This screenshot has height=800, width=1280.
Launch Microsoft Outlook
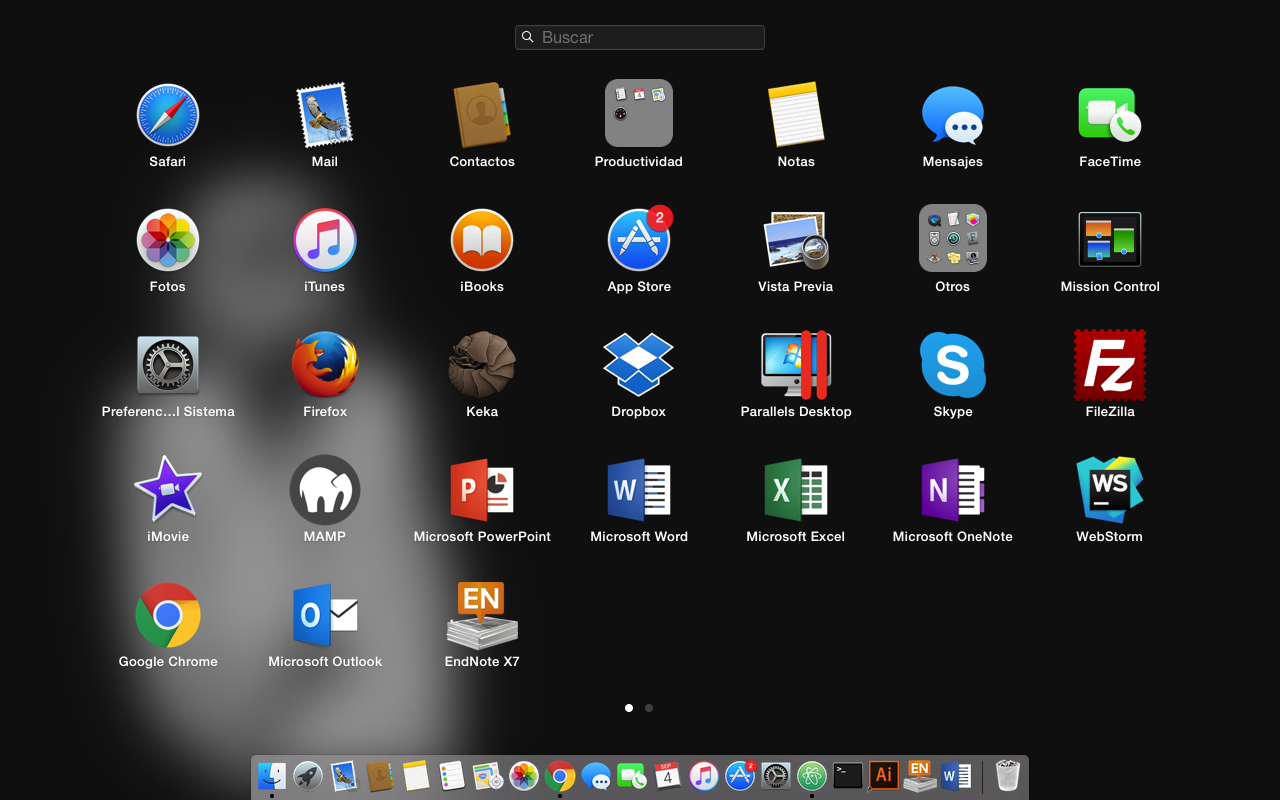tap(325, 615)
